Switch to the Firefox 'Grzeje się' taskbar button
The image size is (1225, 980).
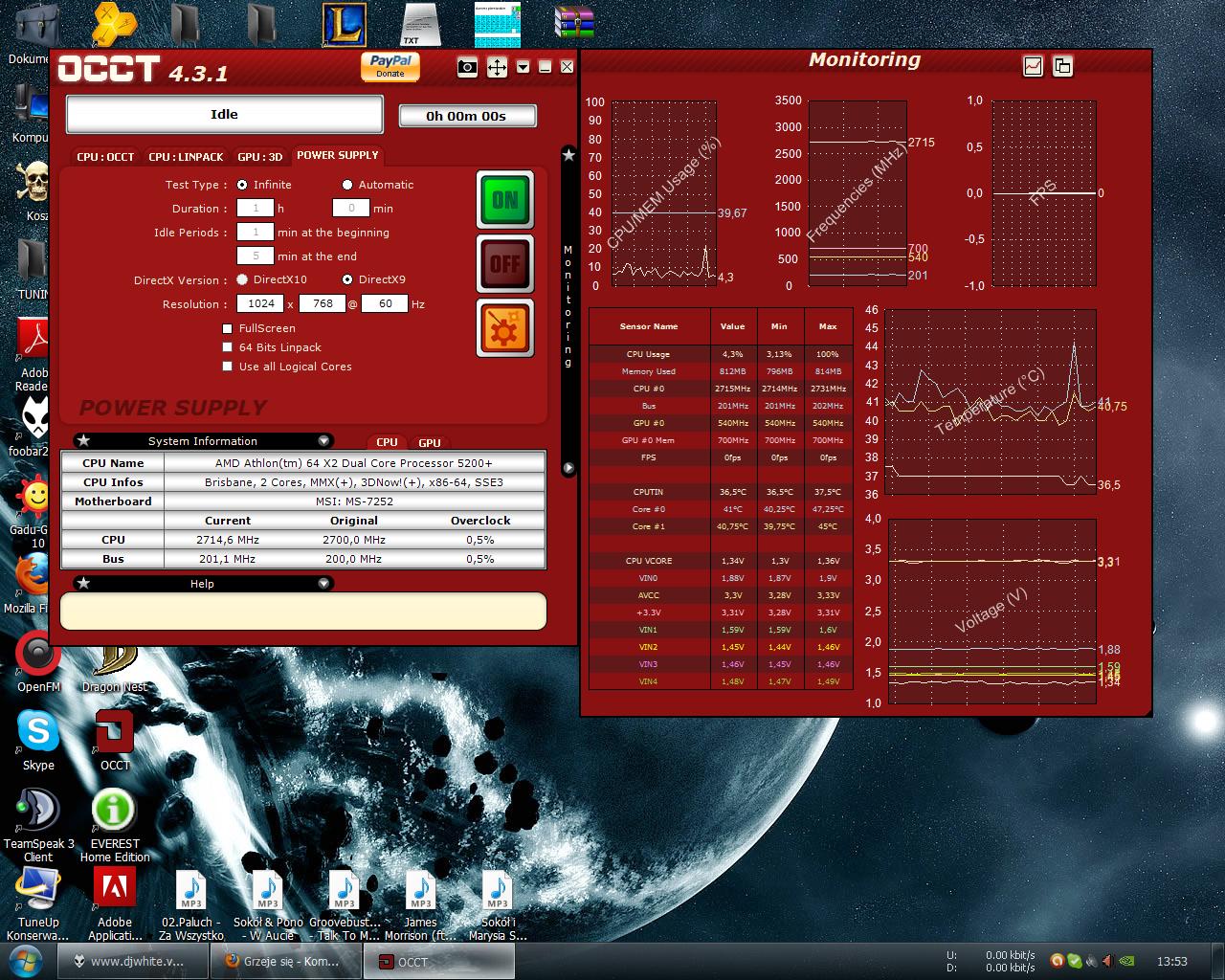click(x=284, y=961)
